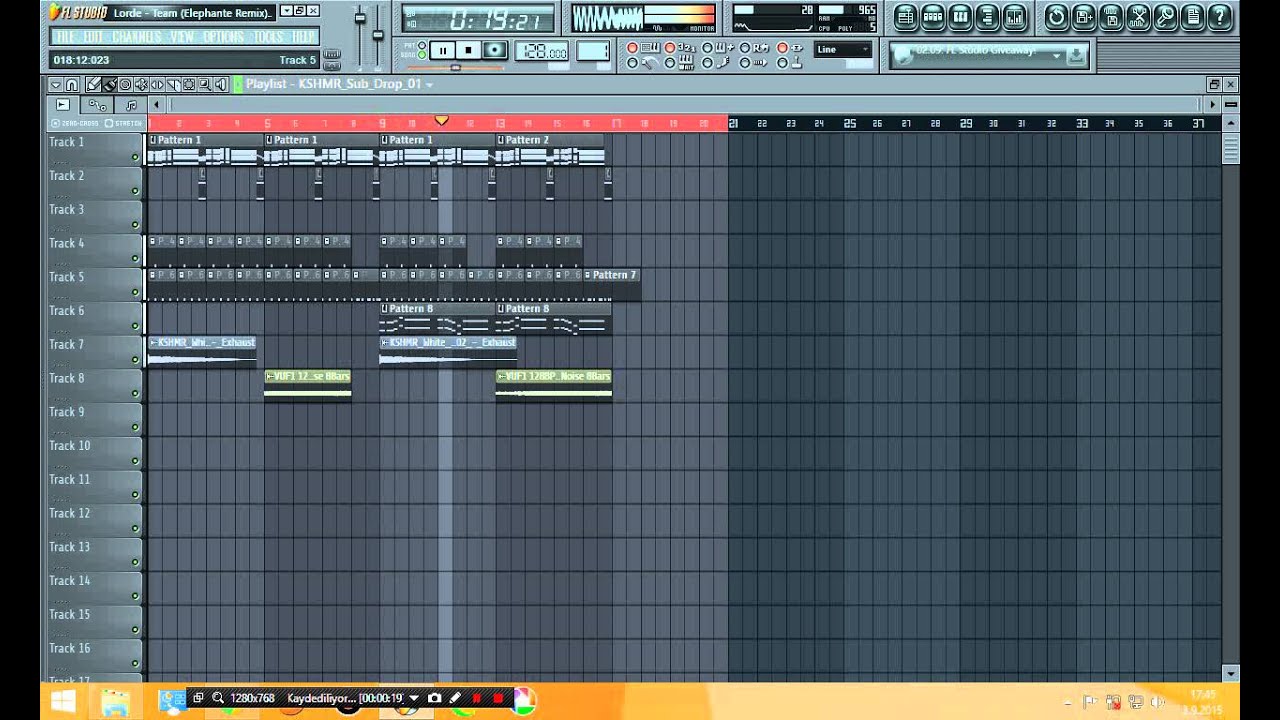Open the Help question mark icon

point(1219,17)
